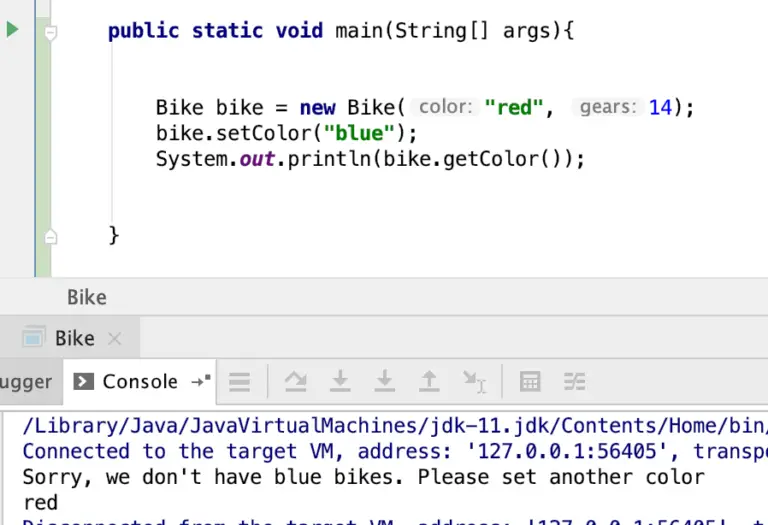768x525 pixels.
Task: Click the Step Into debug icon
Action: click(384, 381)
